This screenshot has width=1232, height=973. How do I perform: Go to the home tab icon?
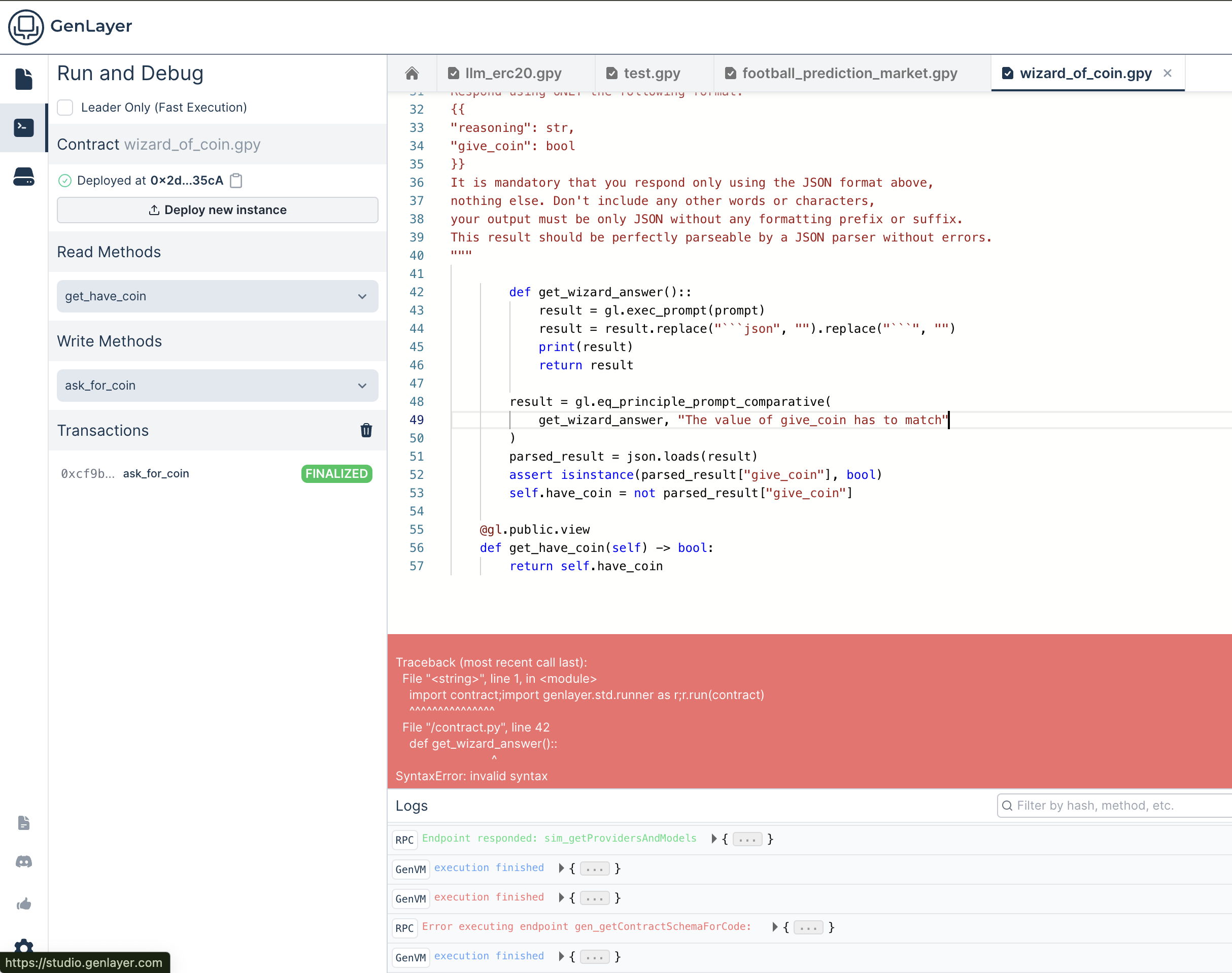point(412,74)
